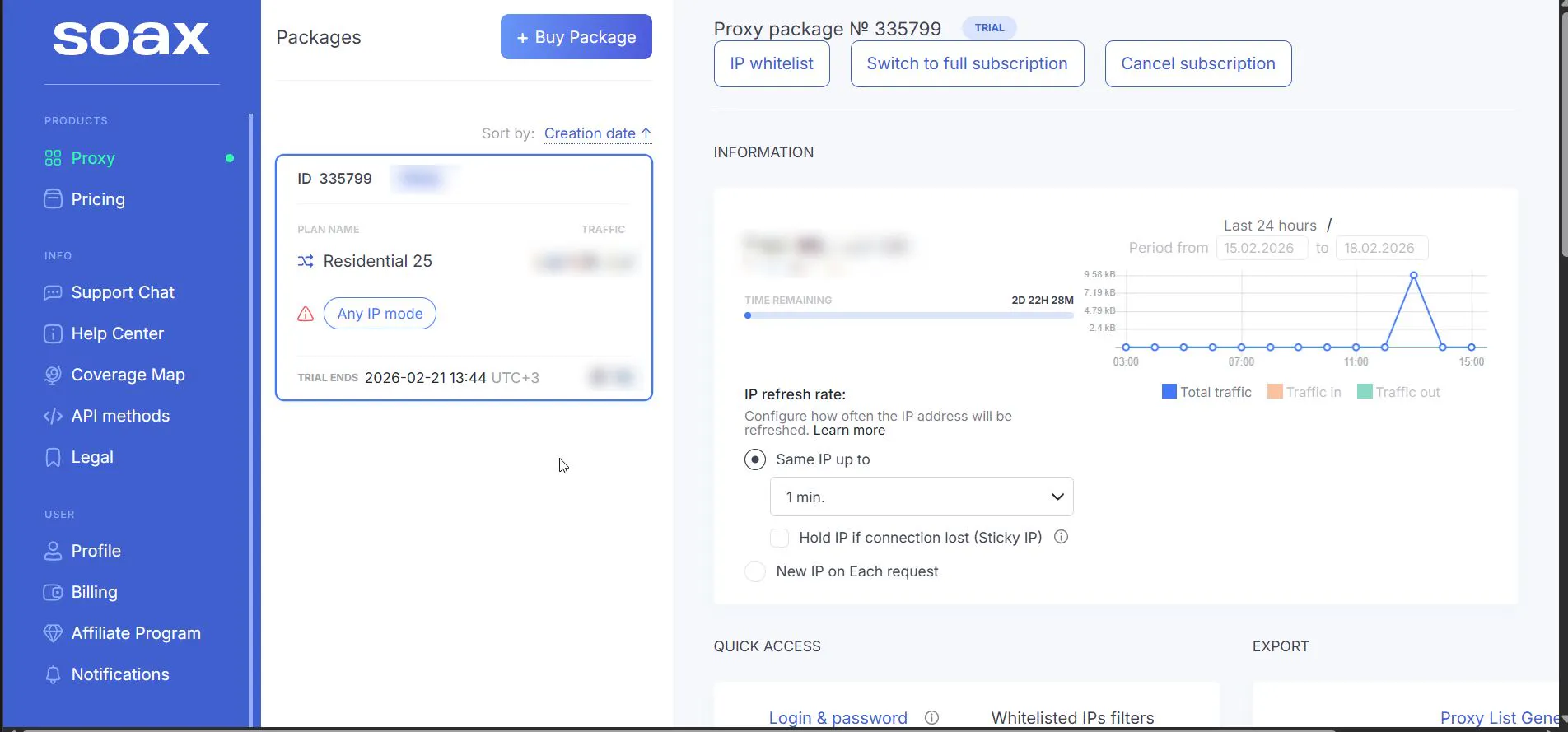Click Cancel subscription button
This screenshot has height=732, width=1568.
click(x=1198, y=63)
